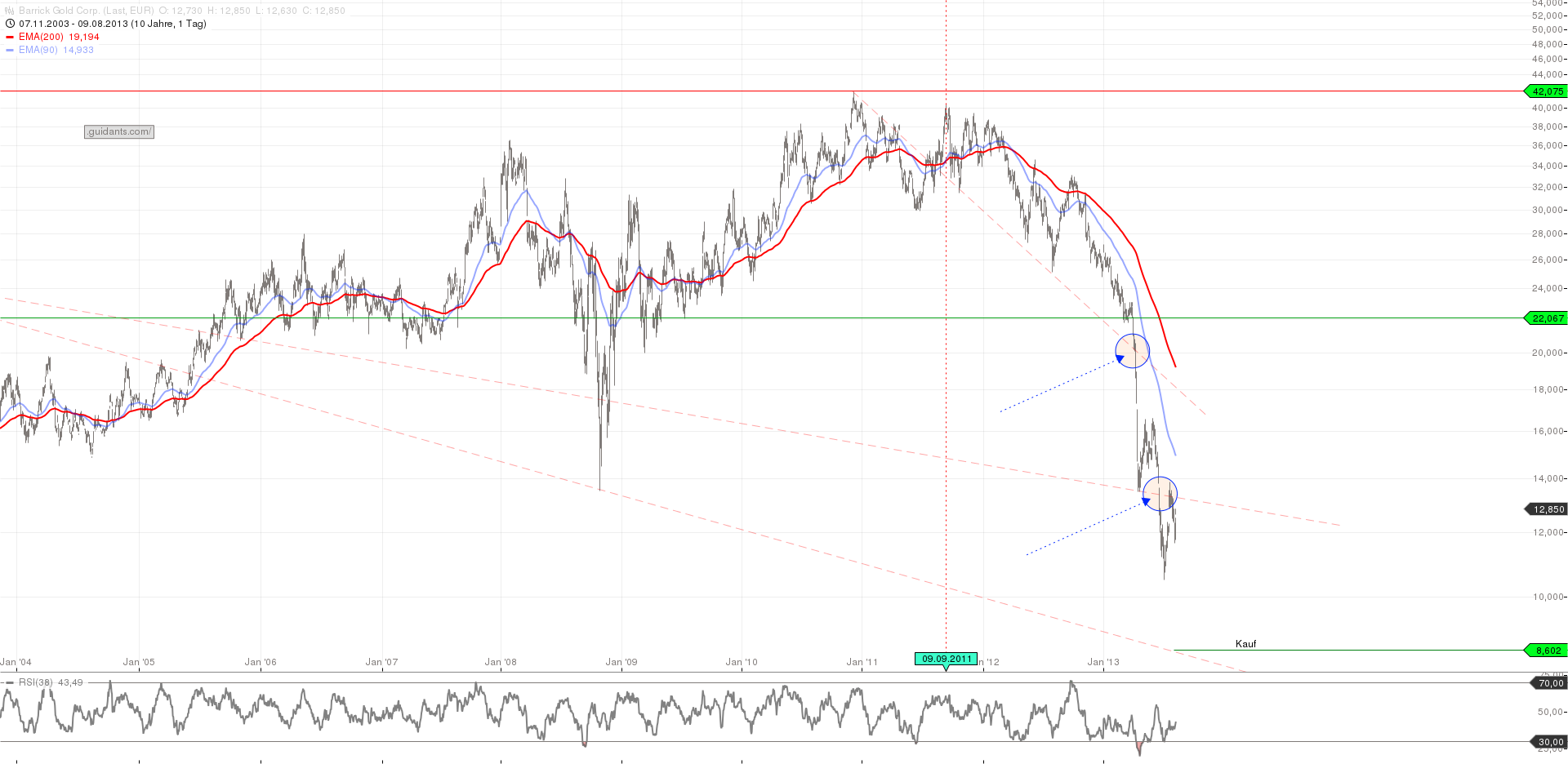Click the Jan '13 axis label
Screen dimensions: 1568x764
1104,663
